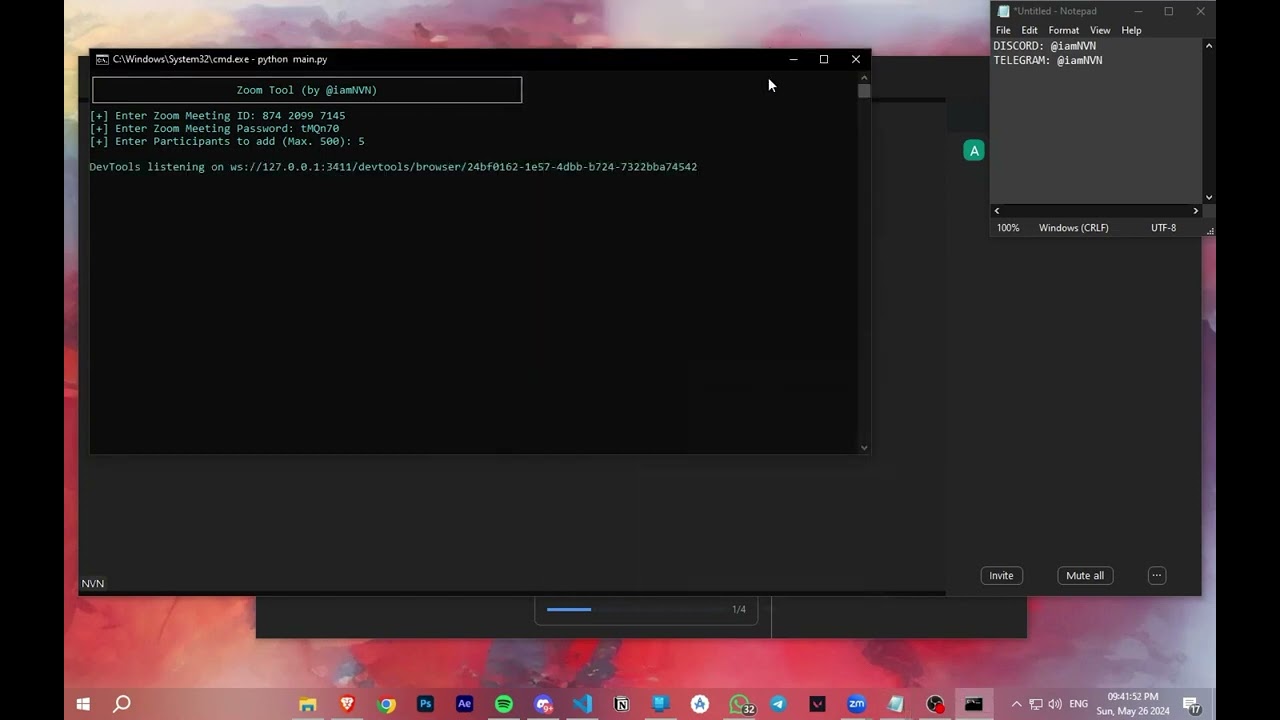The width and height of the screenshot is (1280, 720).
Task: Open Zoom from the taskbar
Action: (856, 704)
